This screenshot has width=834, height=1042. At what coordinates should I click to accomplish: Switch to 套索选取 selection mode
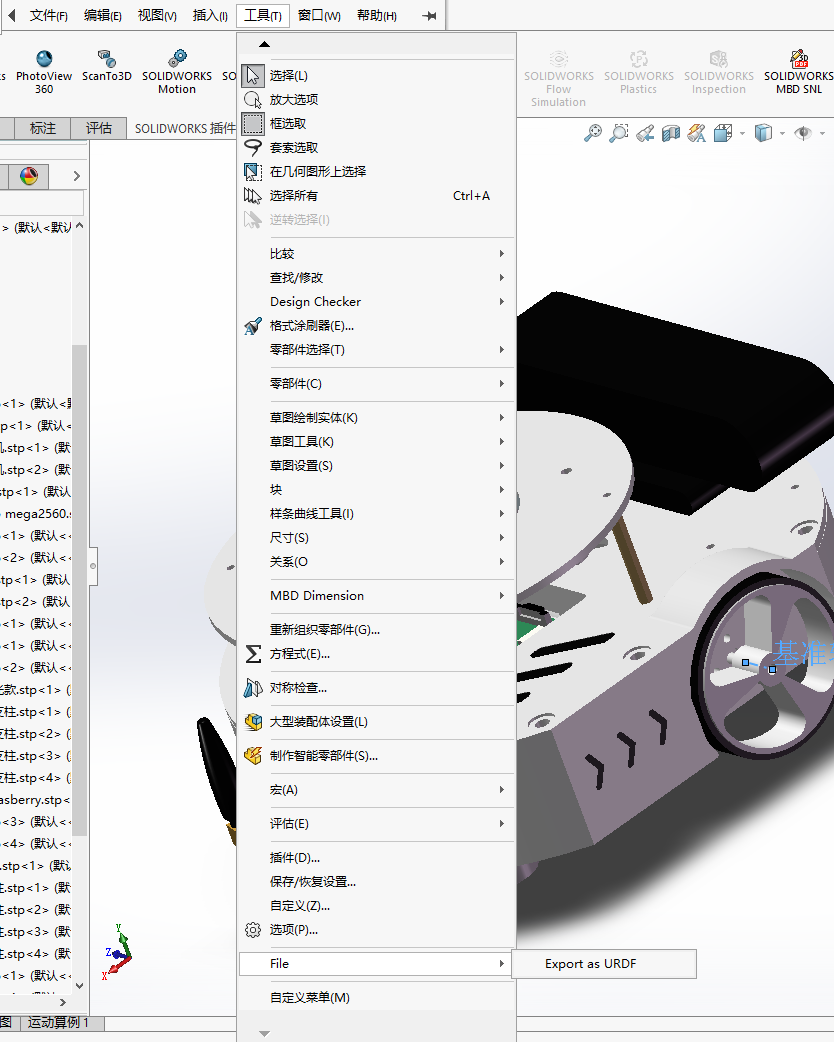(x=292, y=146)
